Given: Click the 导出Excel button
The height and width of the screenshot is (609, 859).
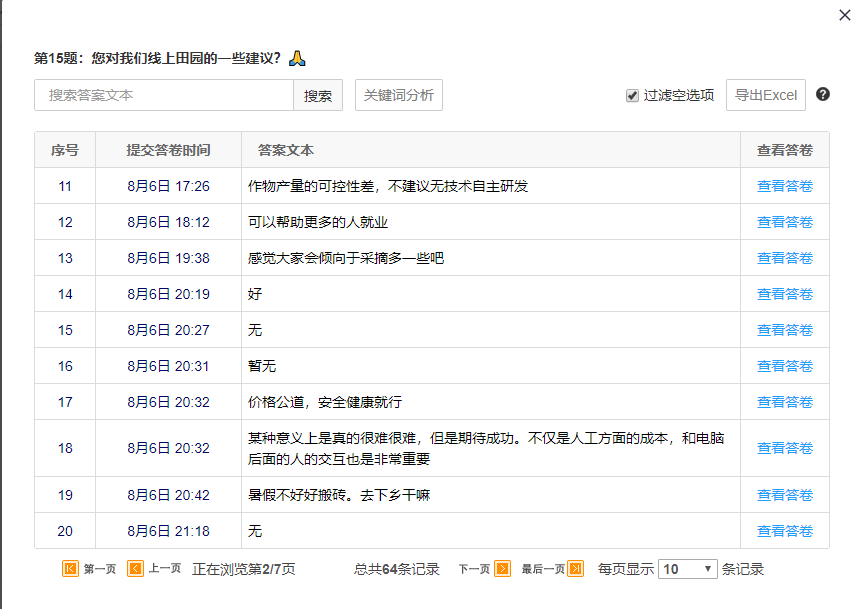Looking at the screenshot, I should pos(765,95).
